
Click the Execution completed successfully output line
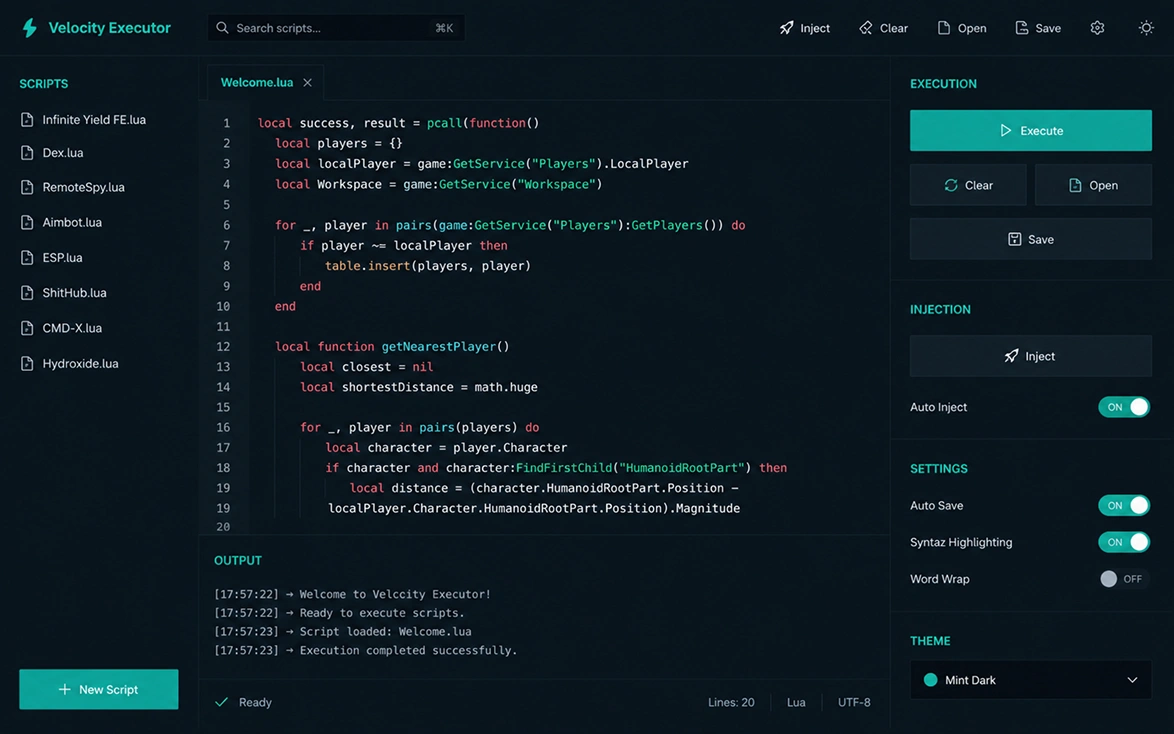click(365, 650)
